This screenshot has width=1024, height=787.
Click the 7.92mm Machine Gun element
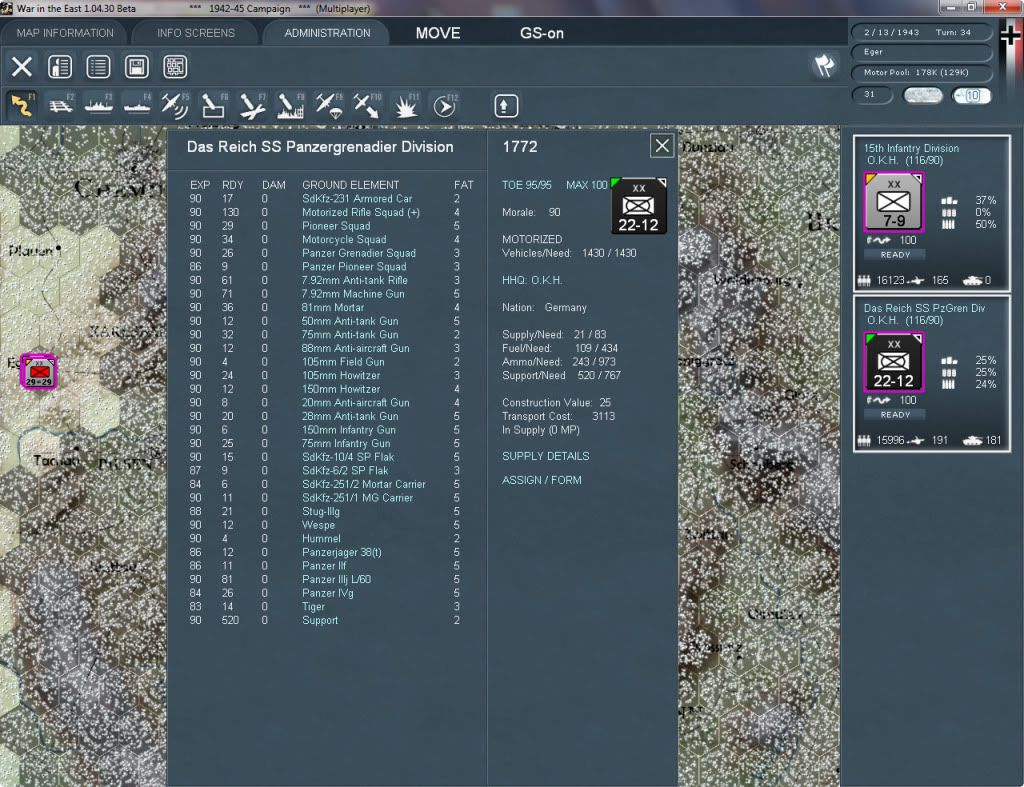coord(353,294)
